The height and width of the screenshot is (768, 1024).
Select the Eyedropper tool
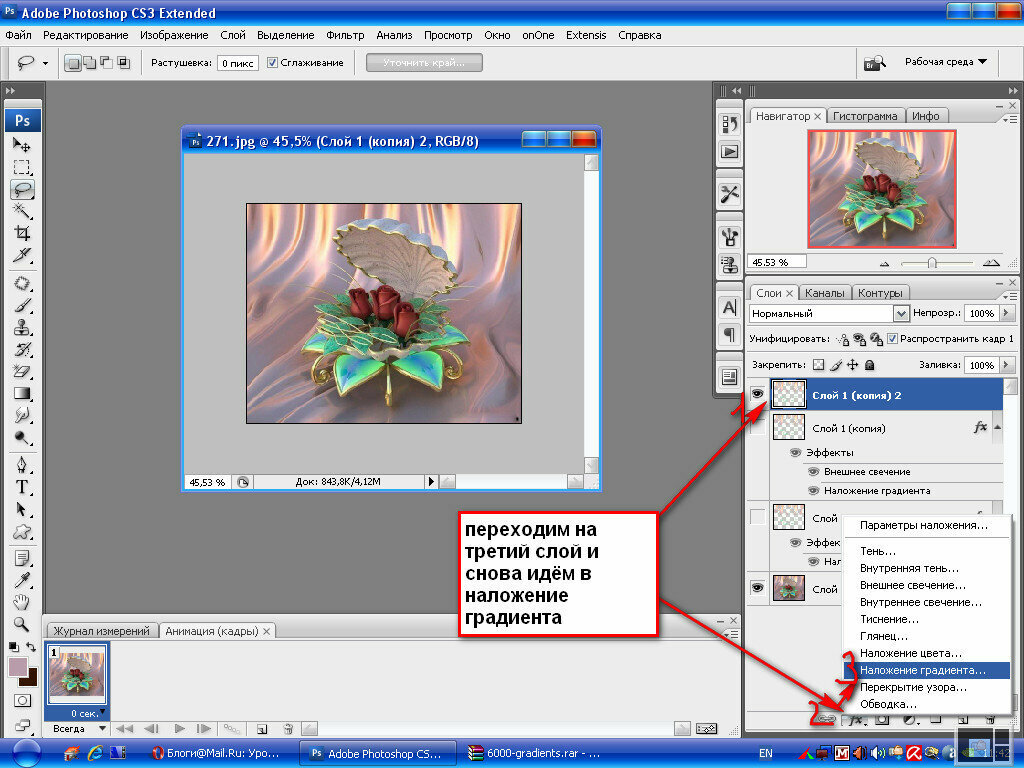[x=22, y=580]
